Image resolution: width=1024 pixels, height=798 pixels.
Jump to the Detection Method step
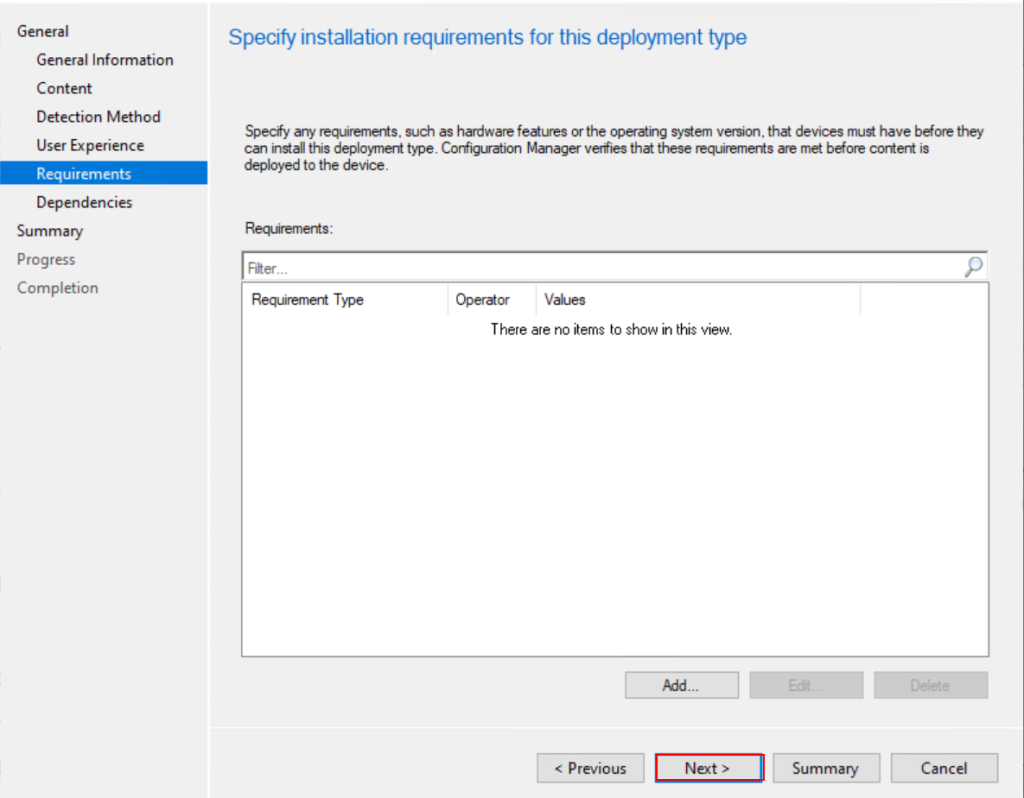(98, 117)
